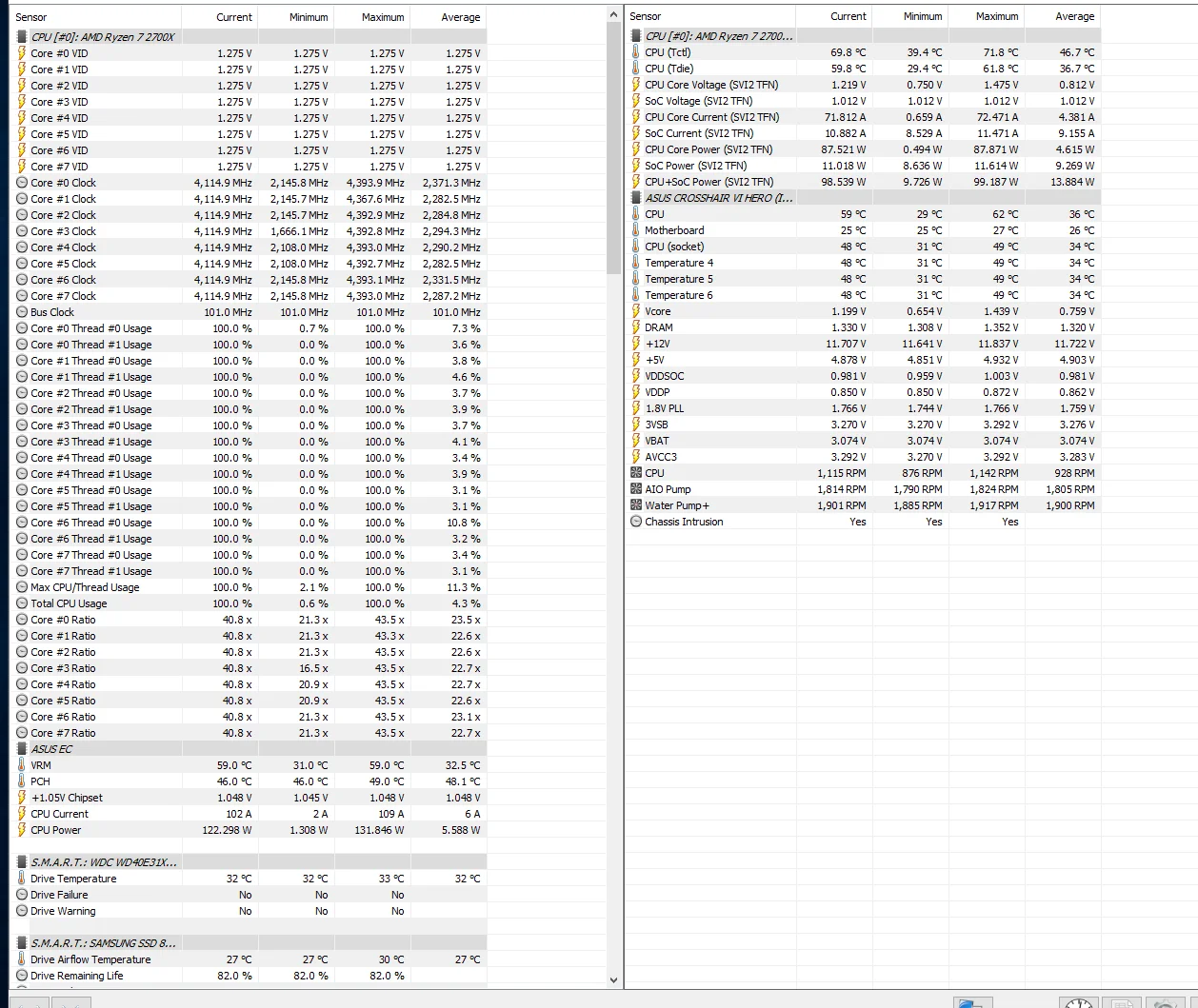Image resolution: width=1198 pixels, height=1008 pixels.
Task: Click the Average column header in the right pane
Action: tap(1063, 16)
